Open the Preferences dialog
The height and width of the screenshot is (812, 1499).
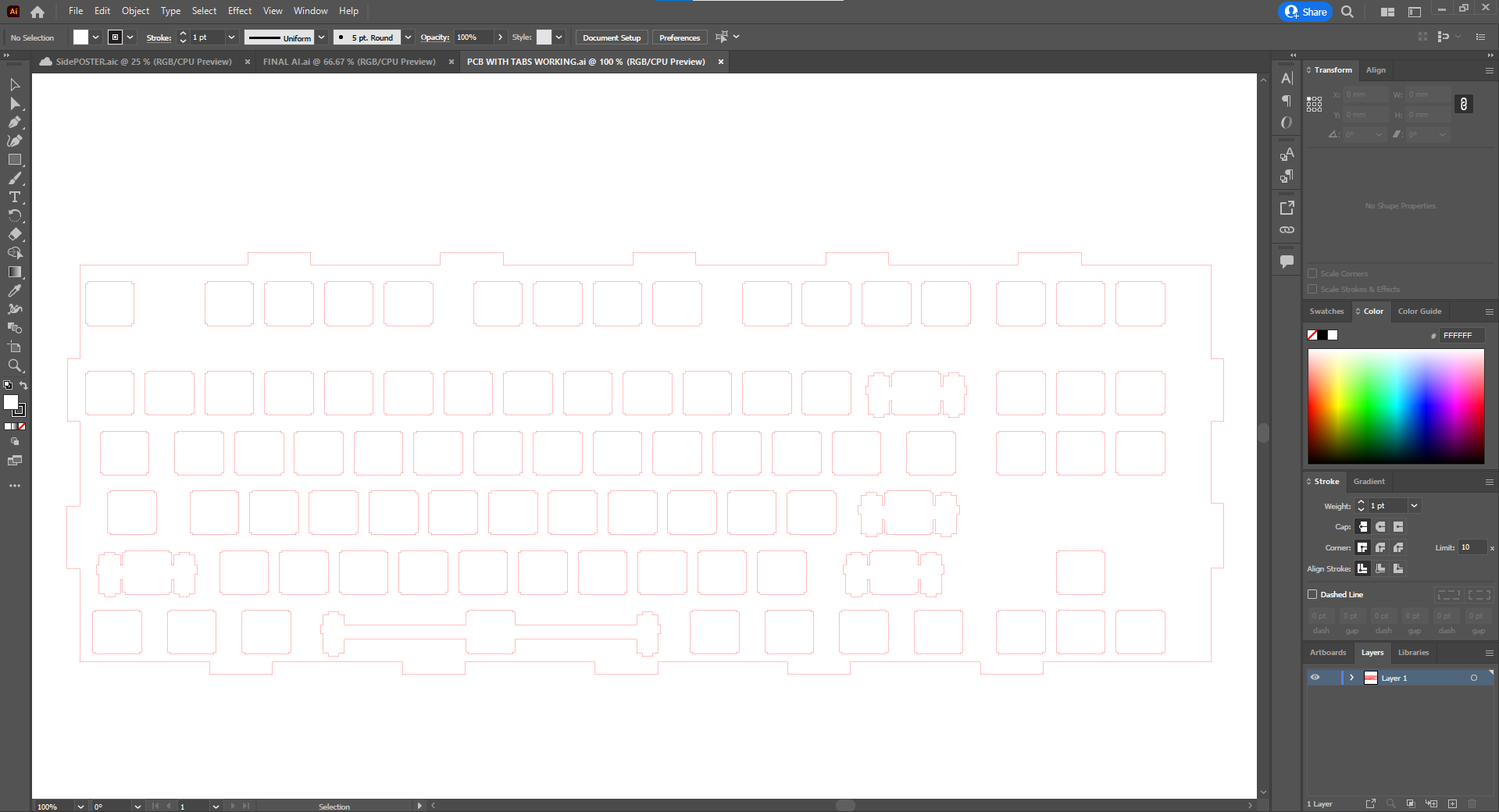coord(678,37)
